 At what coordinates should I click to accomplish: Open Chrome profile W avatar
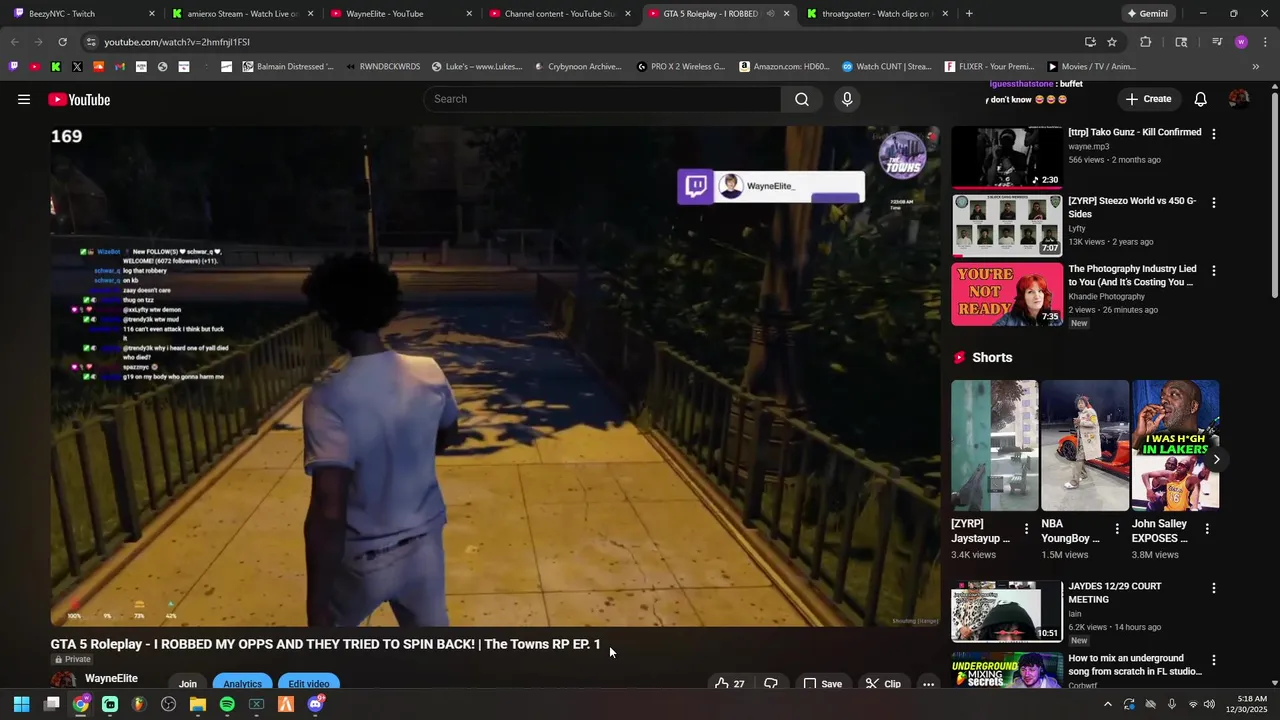1241,42
